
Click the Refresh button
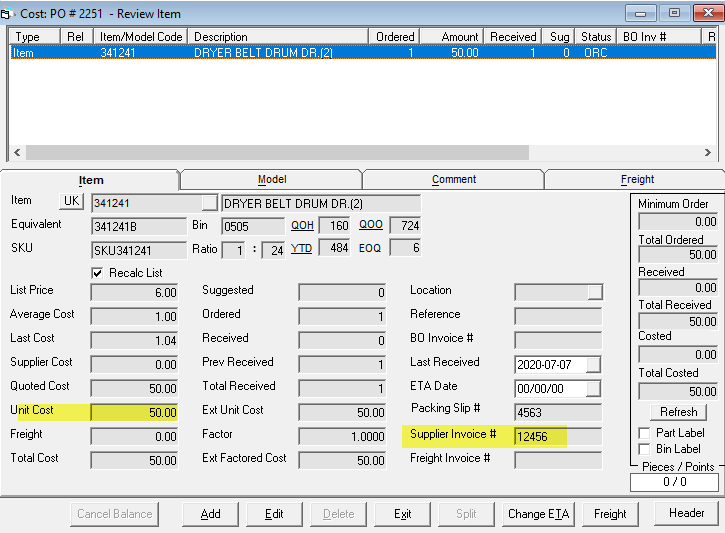(678, 411)
